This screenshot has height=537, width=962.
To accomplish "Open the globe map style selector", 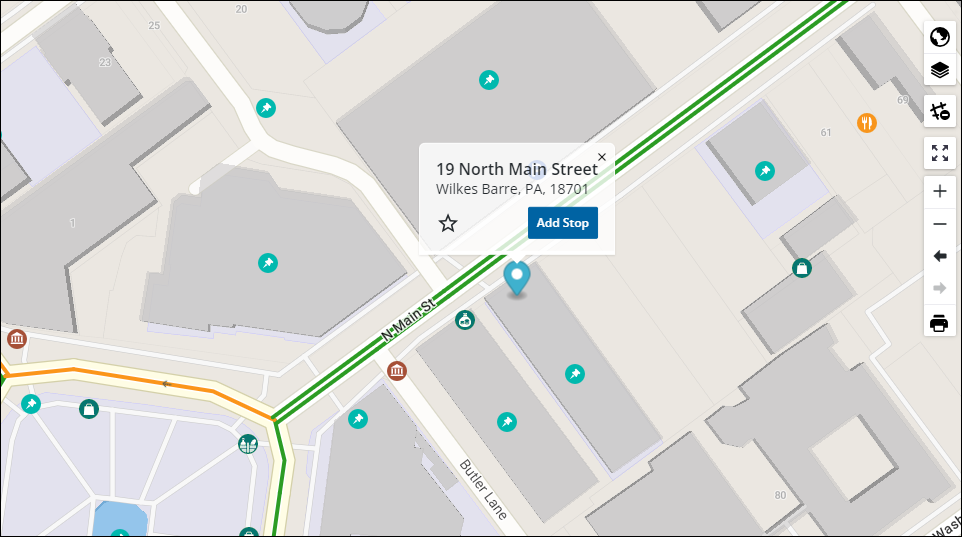I will [x=939, y=38].
